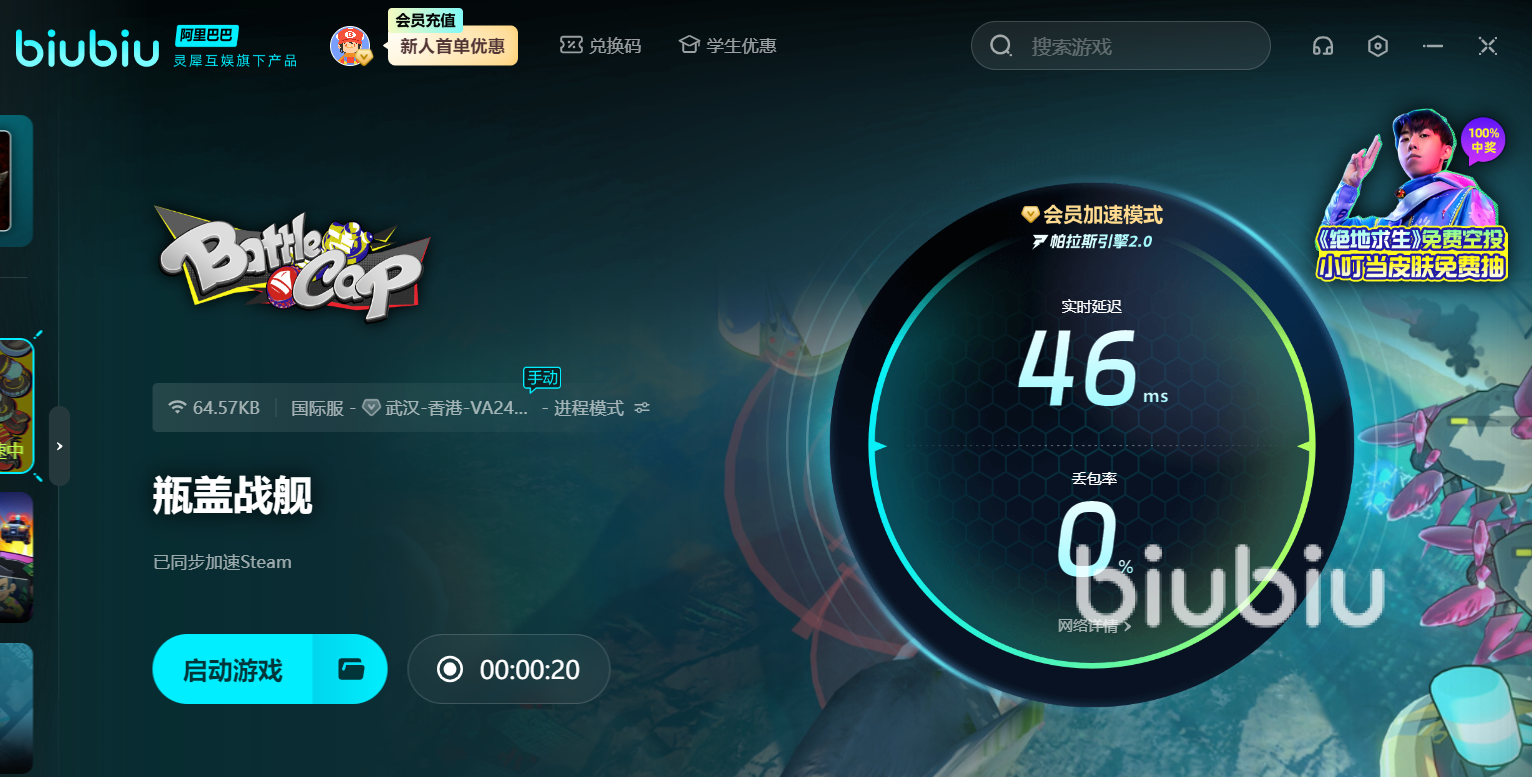Screen dimensions: 1532x777
Task: Minimize the biubiu window
Action: [x=1433, y=46]
